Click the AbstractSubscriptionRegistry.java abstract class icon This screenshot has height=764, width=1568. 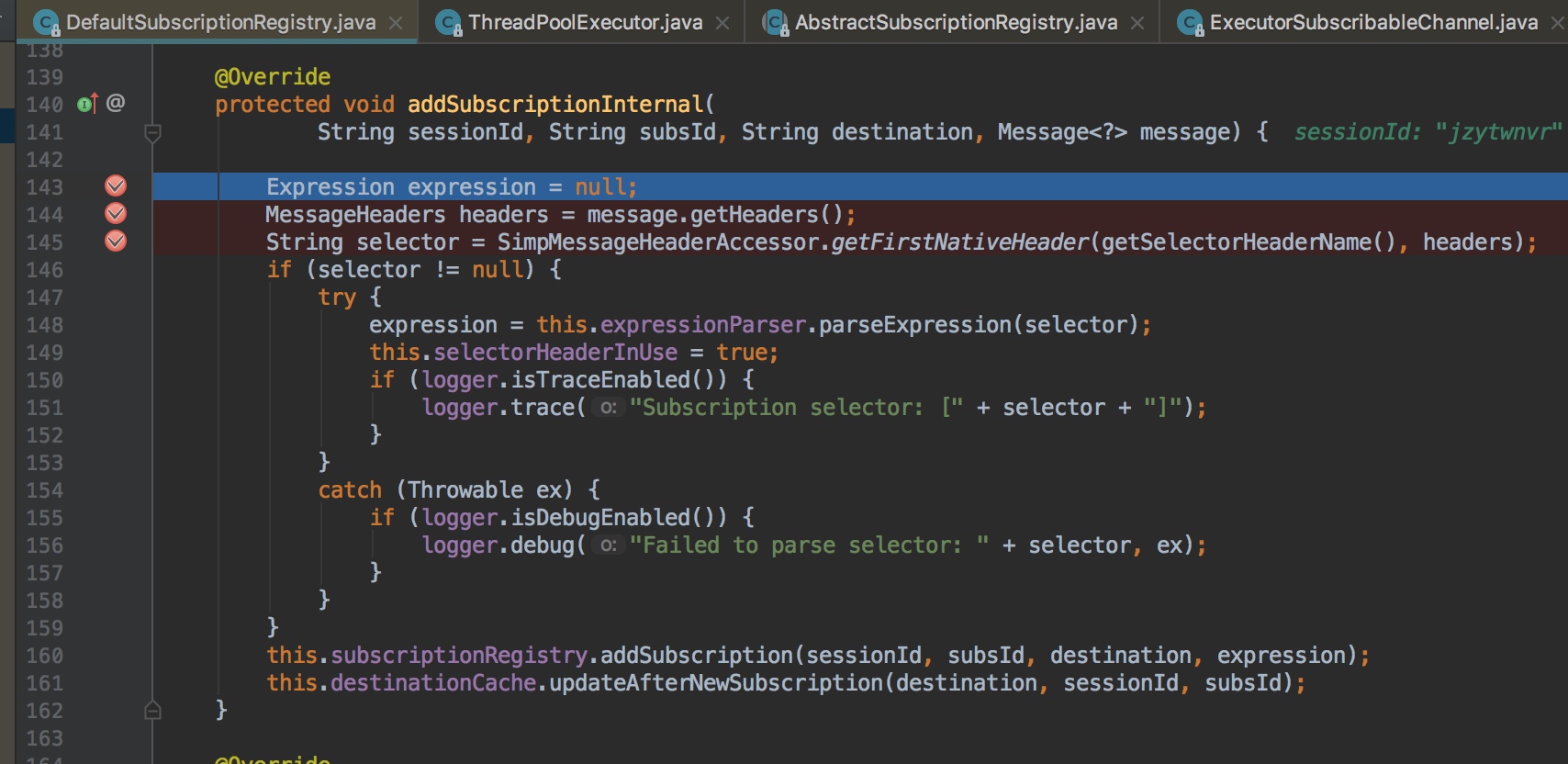tap(775, 23)
